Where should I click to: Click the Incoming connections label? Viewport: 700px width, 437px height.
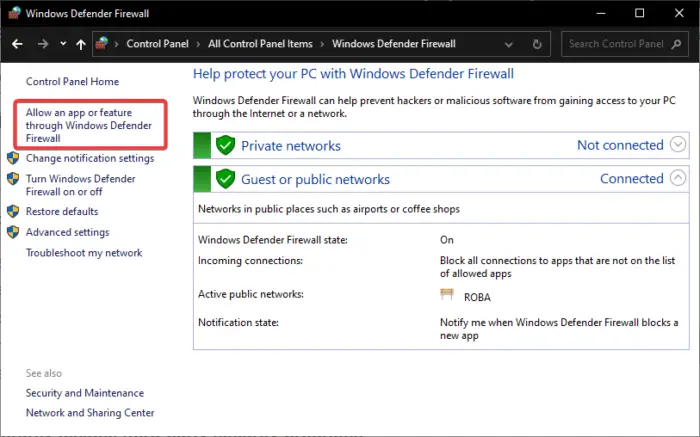[250, 260]
